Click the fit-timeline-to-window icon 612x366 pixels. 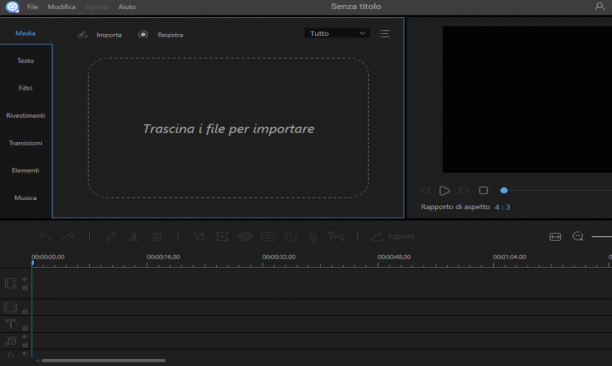click(555, 236)
